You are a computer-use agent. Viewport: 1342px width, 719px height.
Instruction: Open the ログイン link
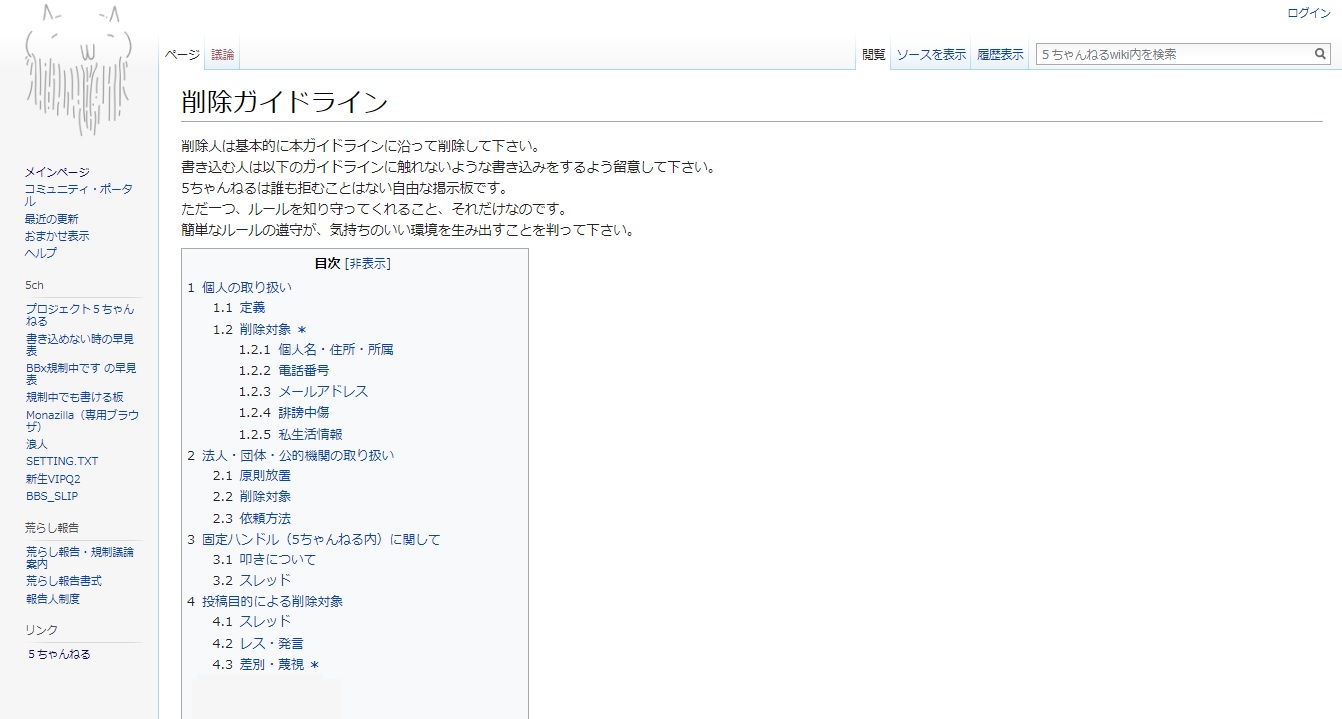click(1309, 13)
